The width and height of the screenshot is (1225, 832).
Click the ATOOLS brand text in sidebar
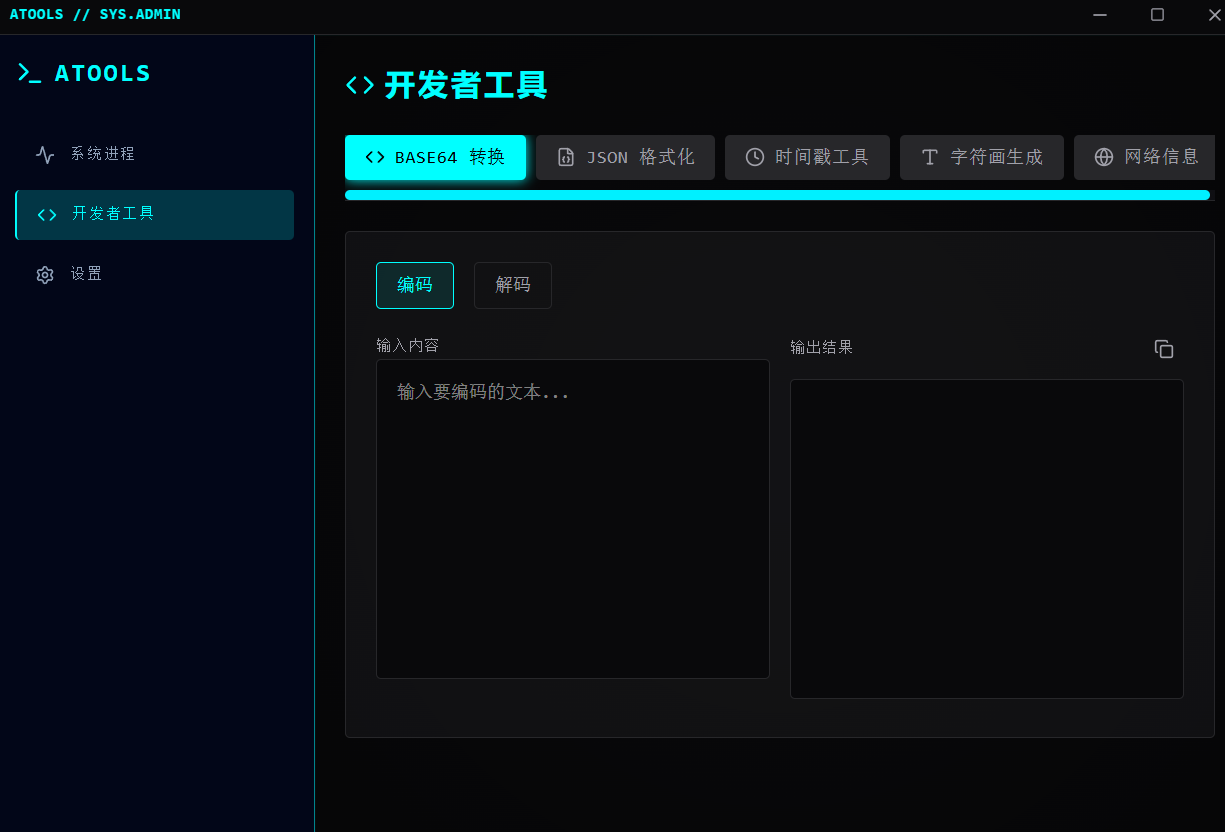click(103, 73)
